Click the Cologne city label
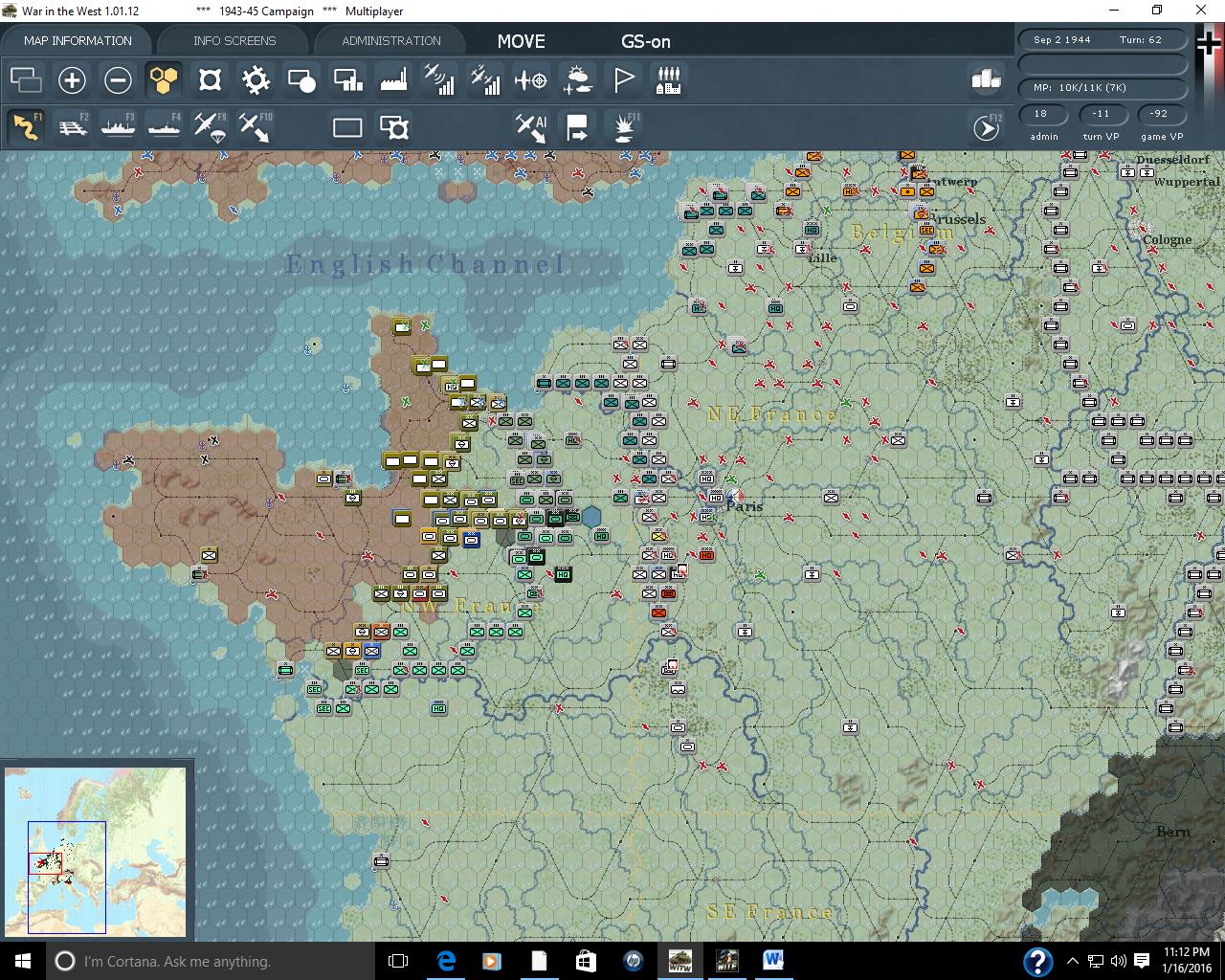The height and width of the screenshot is (980, 1225). pyautogui.click(x=1168, y=240)
